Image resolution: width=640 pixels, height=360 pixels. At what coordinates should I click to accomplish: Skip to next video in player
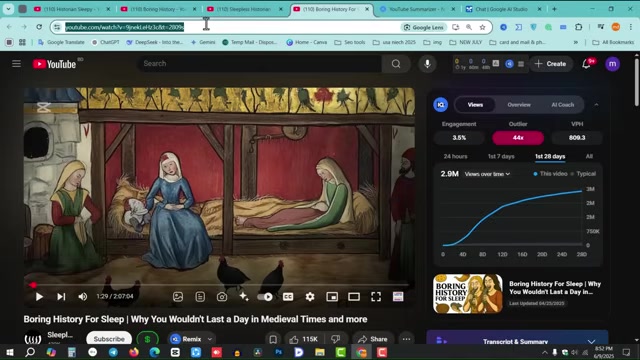pos(61,297)
